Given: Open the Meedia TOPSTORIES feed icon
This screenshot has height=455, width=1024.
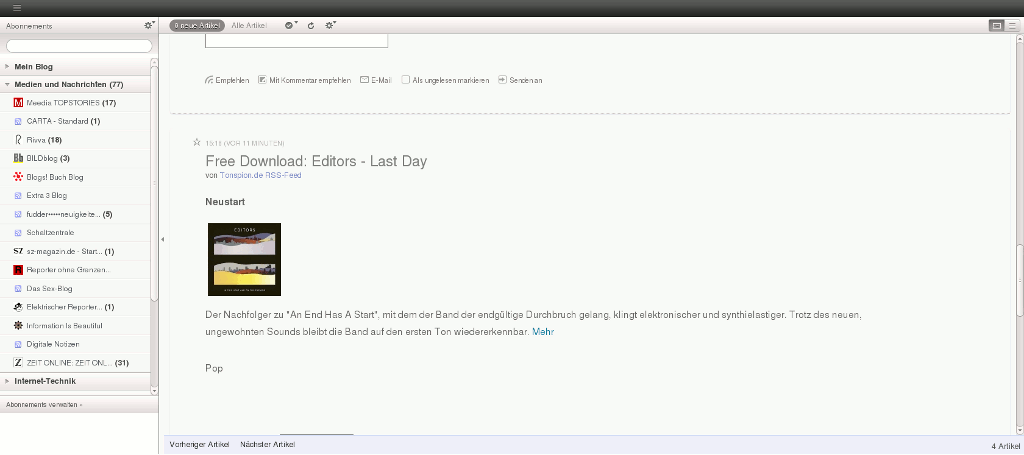Looking at the screenshot, I should pos(18,103).
